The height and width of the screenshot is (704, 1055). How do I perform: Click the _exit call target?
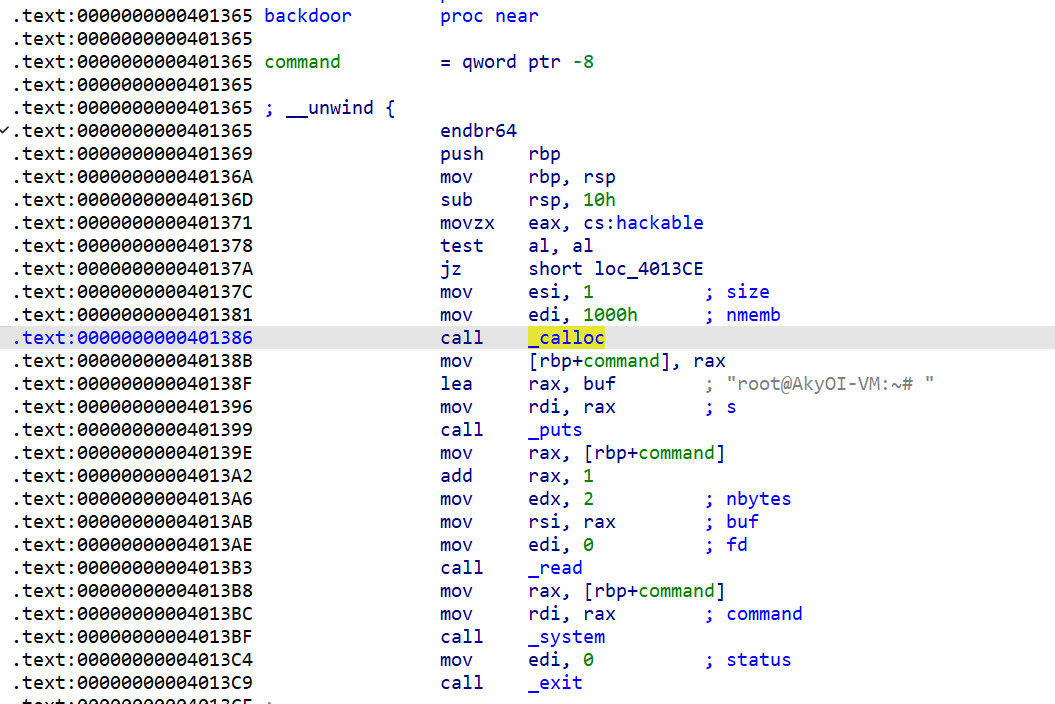coord(555,683)
